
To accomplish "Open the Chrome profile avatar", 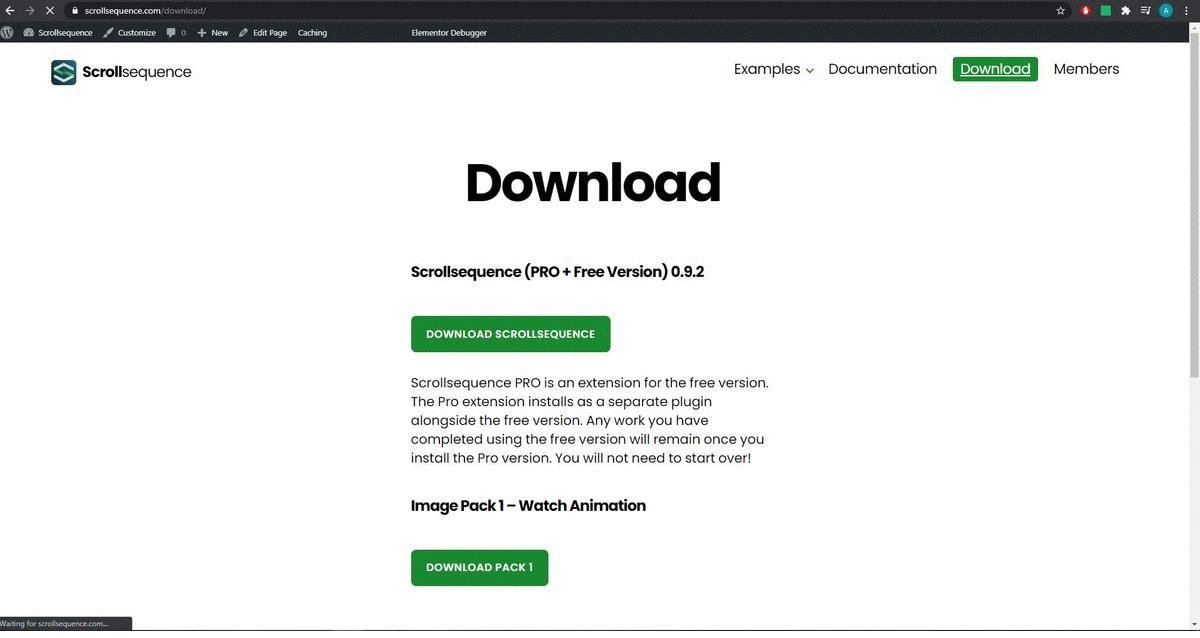I will [1166, 10].
